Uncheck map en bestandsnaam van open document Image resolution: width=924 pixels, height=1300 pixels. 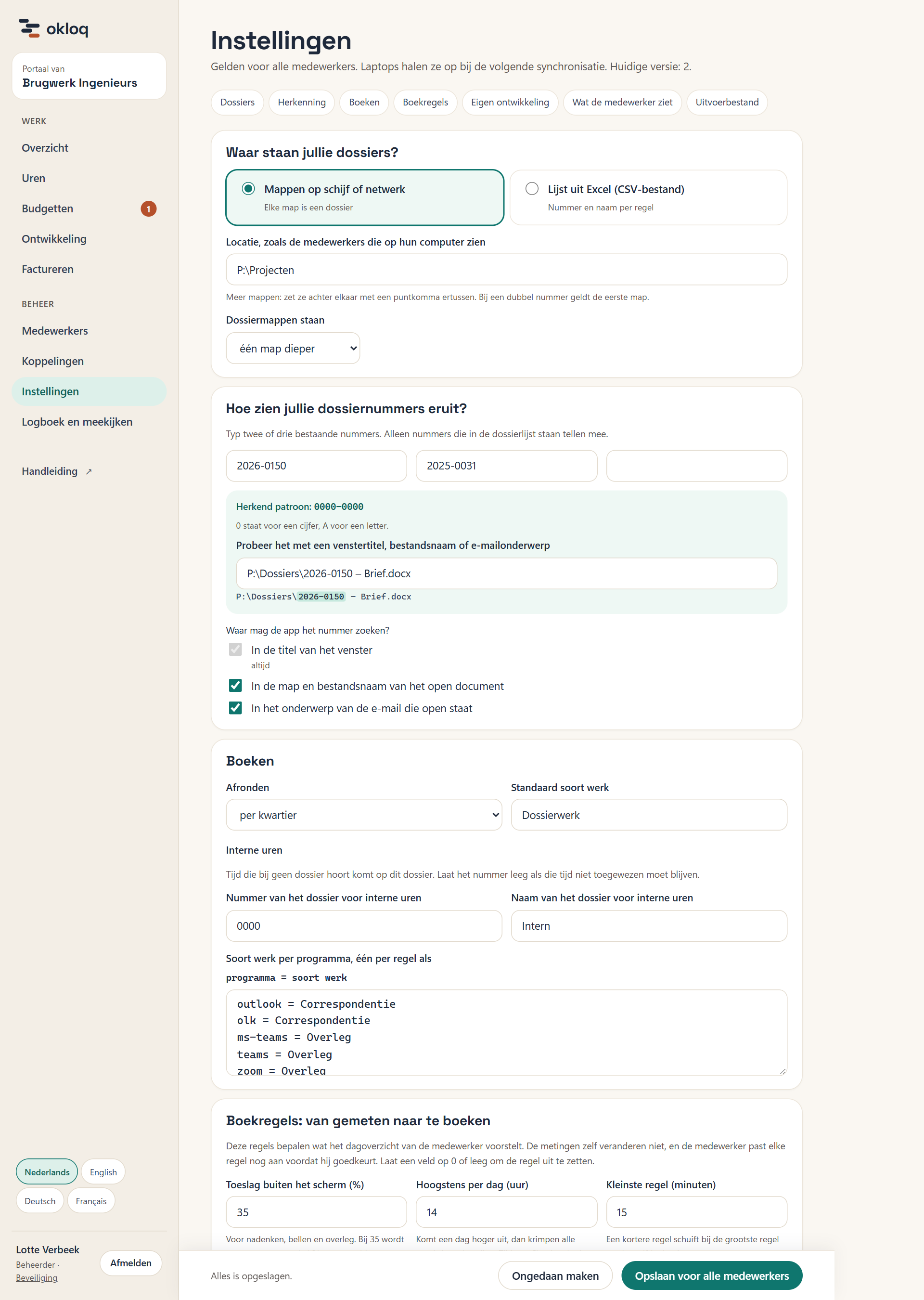235,685
